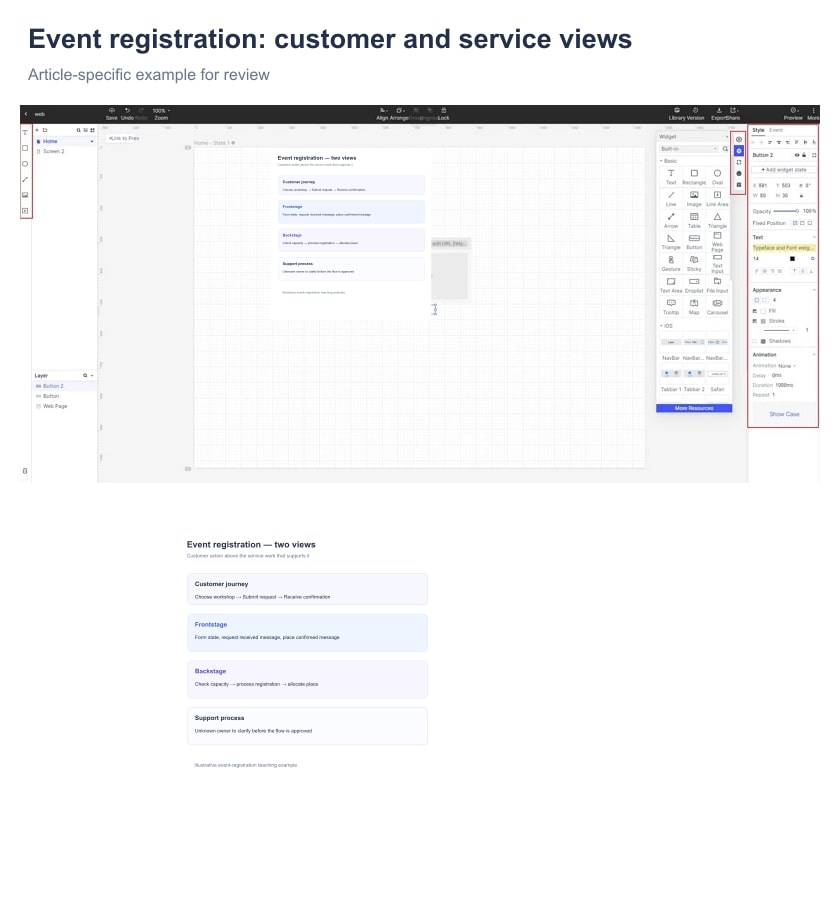Select Web Page layer
The width and height of the screenshot is (840, 900).
64,406
